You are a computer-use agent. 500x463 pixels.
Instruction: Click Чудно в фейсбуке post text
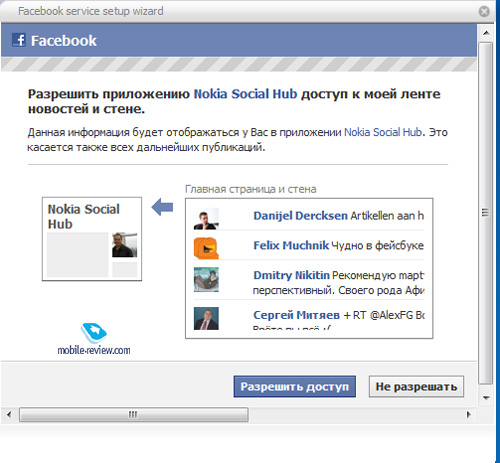point(378,246)
